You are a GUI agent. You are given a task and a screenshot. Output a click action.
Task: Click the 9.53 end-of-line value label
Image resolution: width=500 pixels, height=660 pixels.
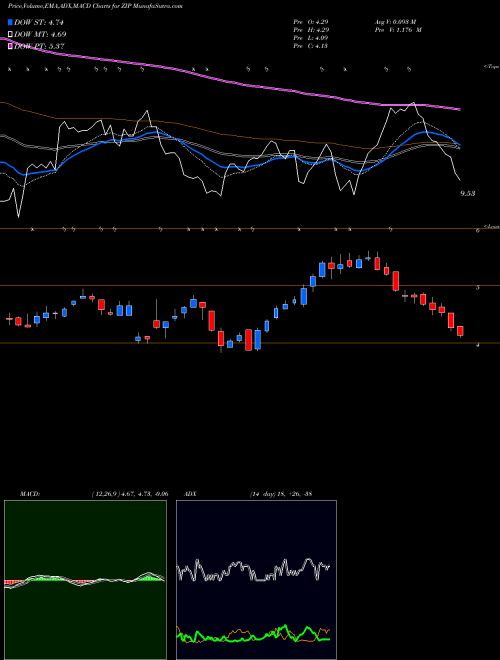click(x=468, y=193)
